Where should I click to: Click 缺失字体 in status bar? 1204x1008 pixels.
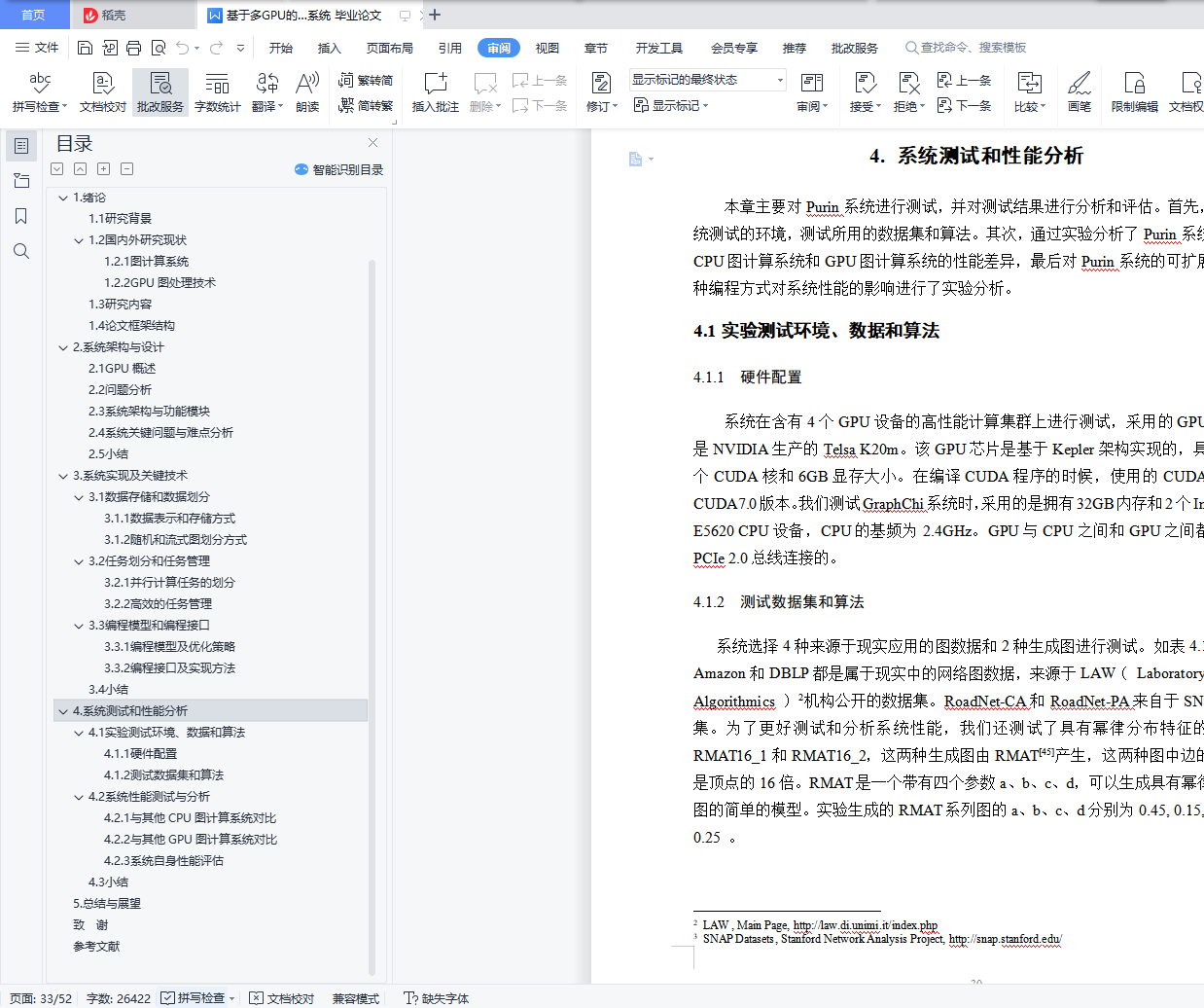click(436, 998)
